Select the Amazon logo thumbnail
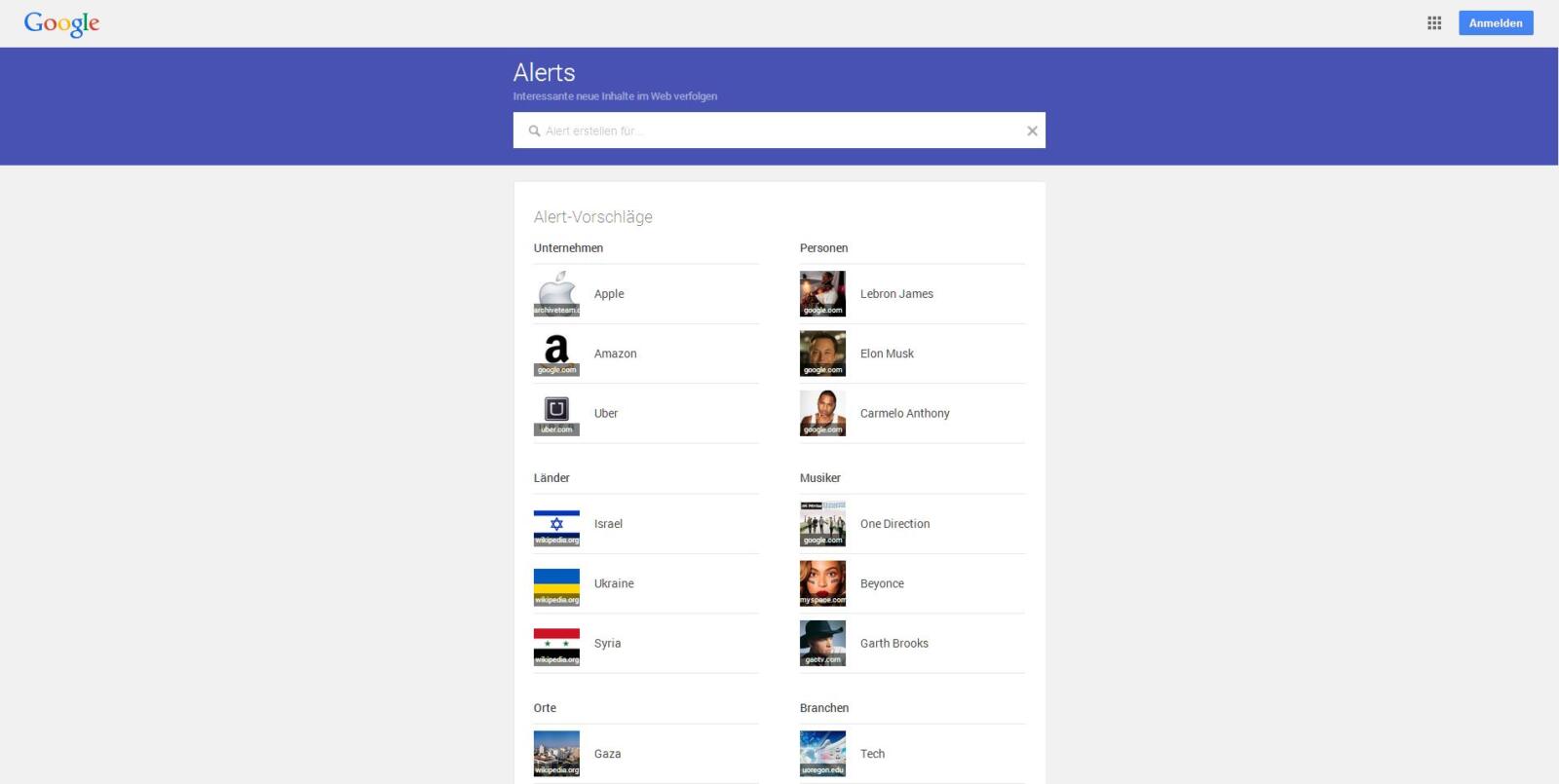Image resolution: width=1559 pixels, height=784 pixels. coord(556,354)
